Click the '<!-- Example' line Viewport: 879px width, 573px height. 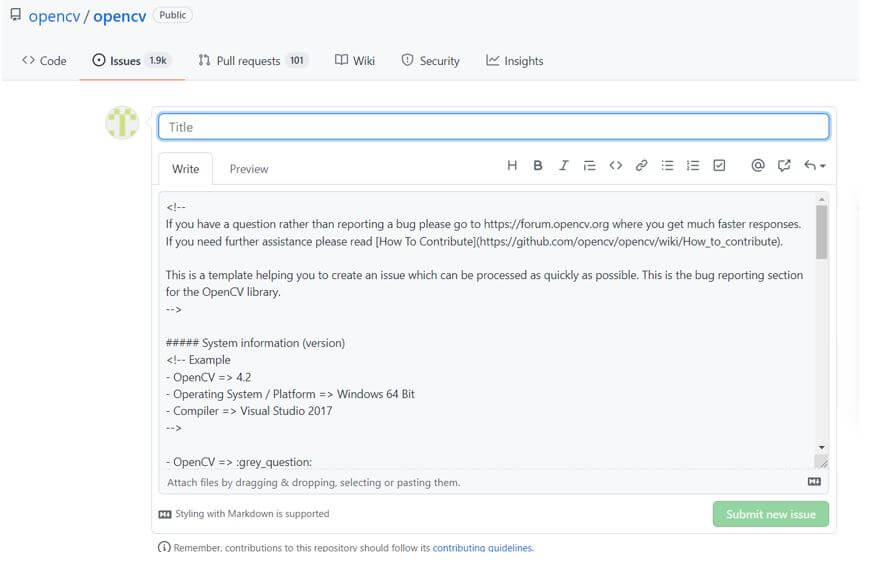tap(198, 359)
